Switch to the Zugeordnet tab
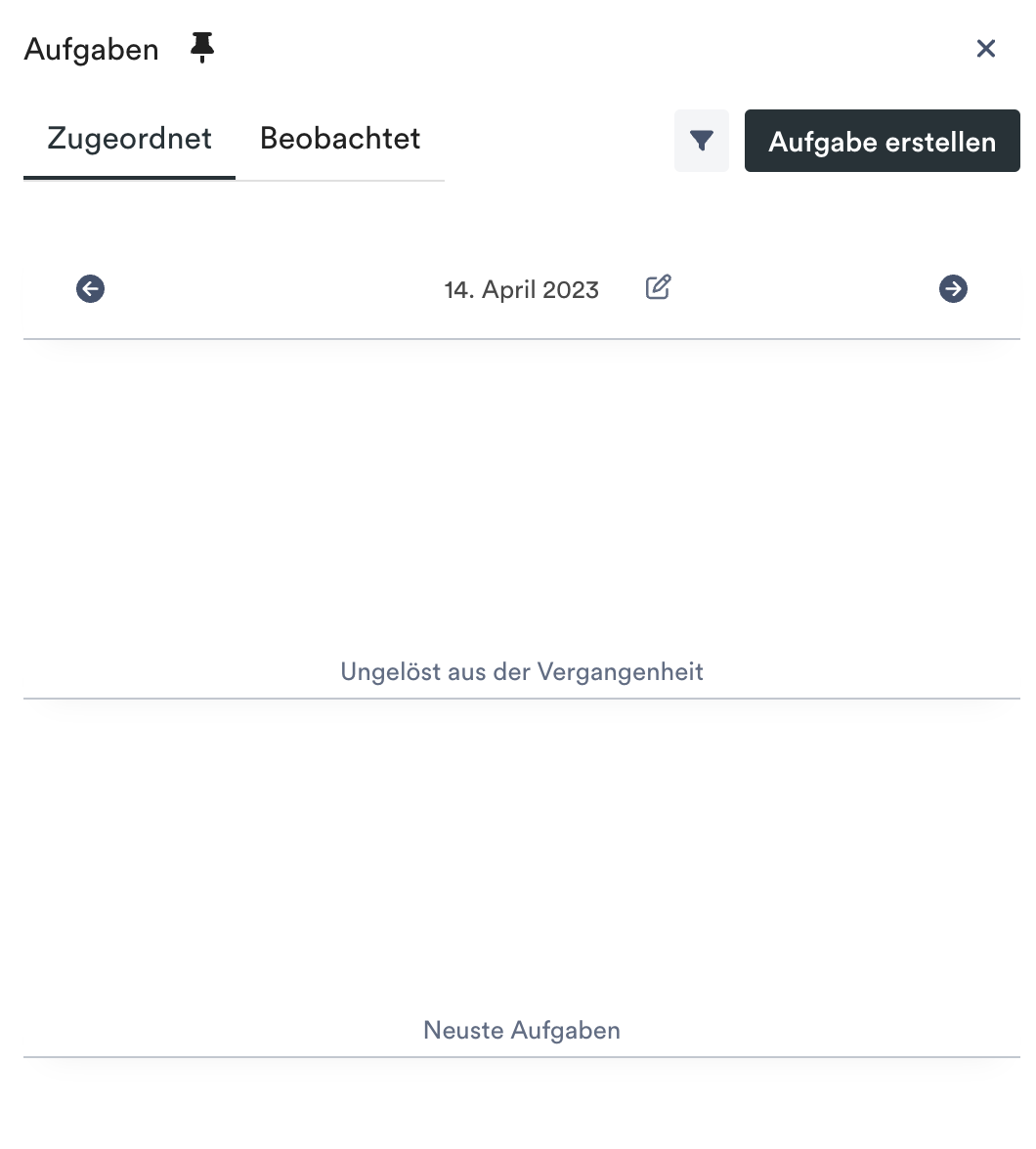1036x1149 pixels. 129,139
